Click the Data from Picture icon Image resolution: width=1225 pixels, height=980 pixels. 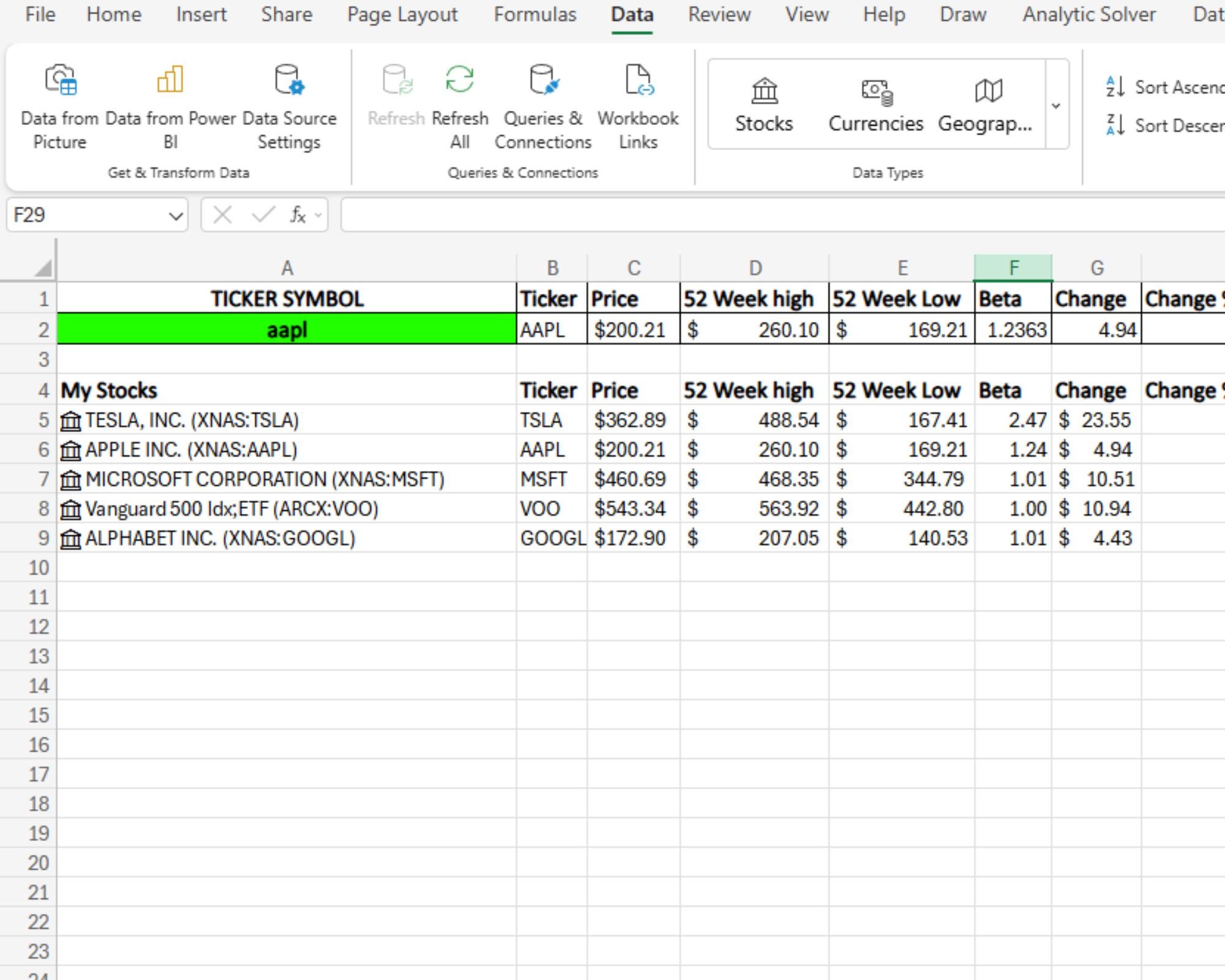pyautogui.click(x=59, y=80)
